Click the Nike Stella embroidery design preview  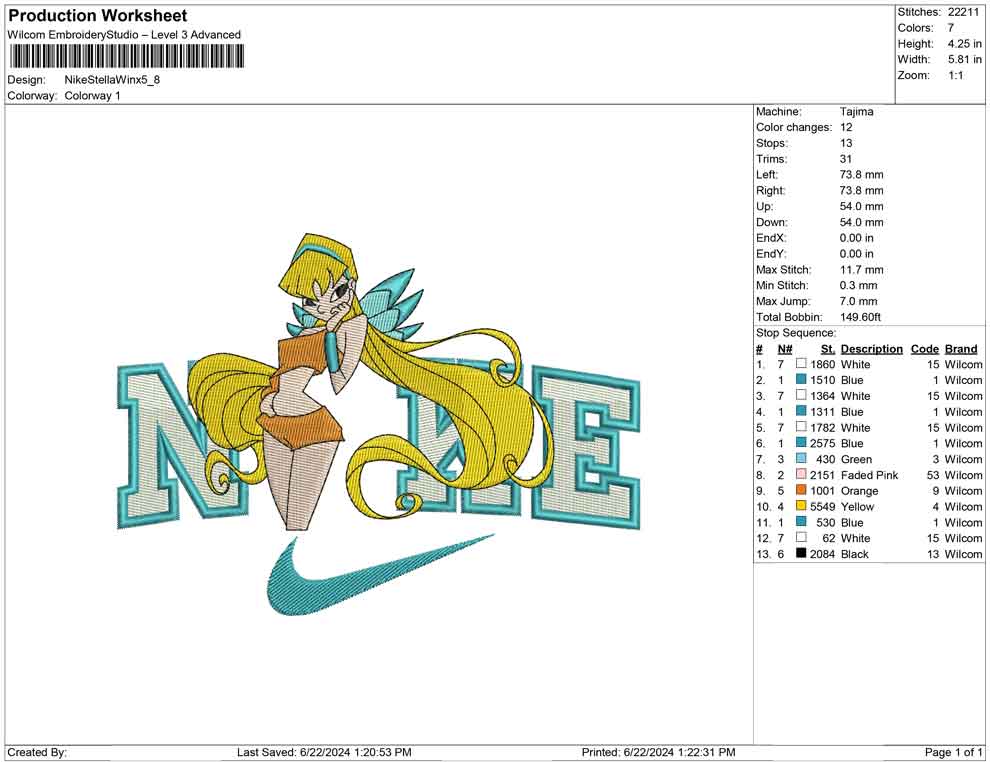(x=379, y=424)
